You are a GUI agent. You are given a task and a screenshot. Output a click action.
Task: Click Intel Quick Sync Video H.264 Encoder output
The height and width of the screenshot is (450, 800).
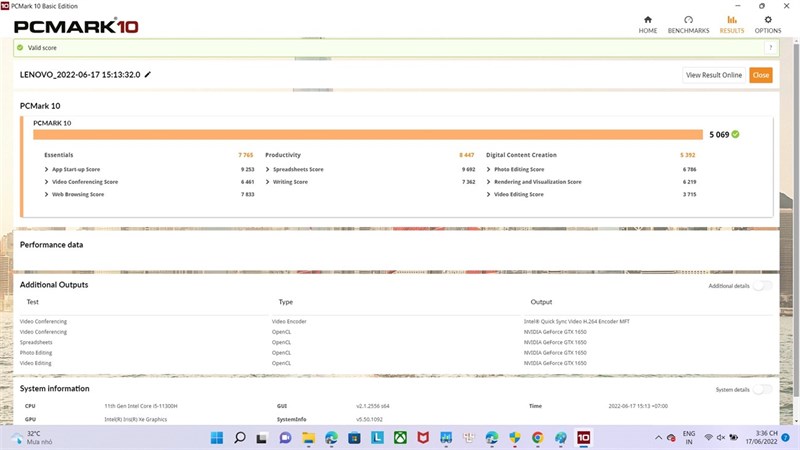577,321
